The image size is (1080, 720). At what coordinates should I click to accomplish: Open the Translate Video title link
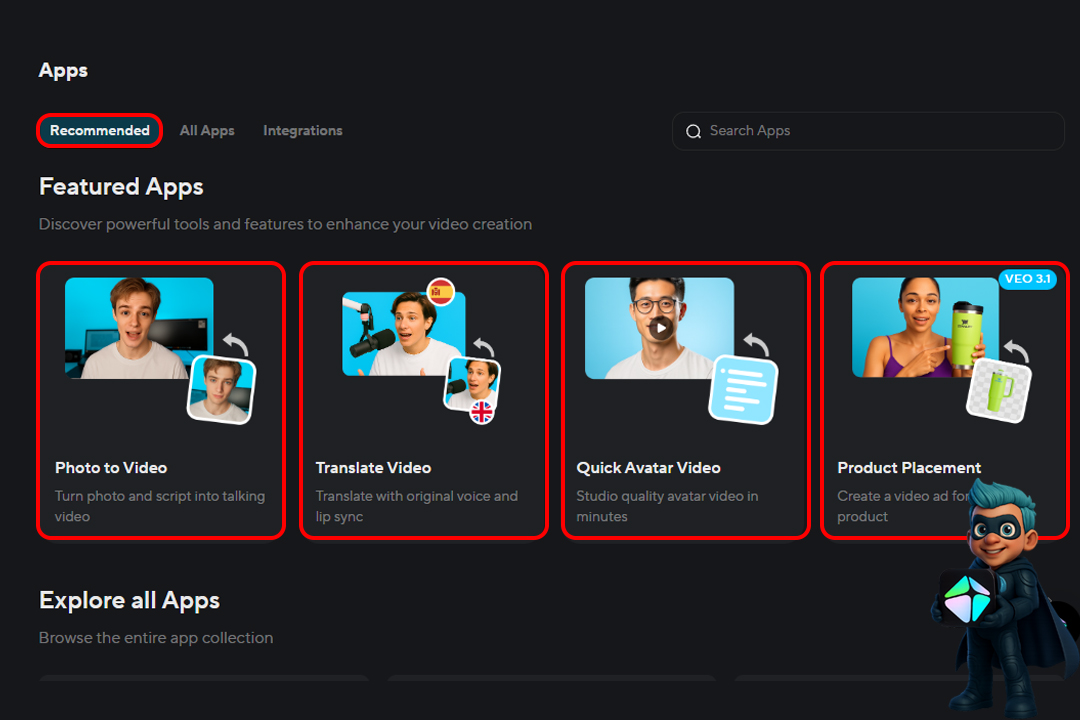point(373,468)
